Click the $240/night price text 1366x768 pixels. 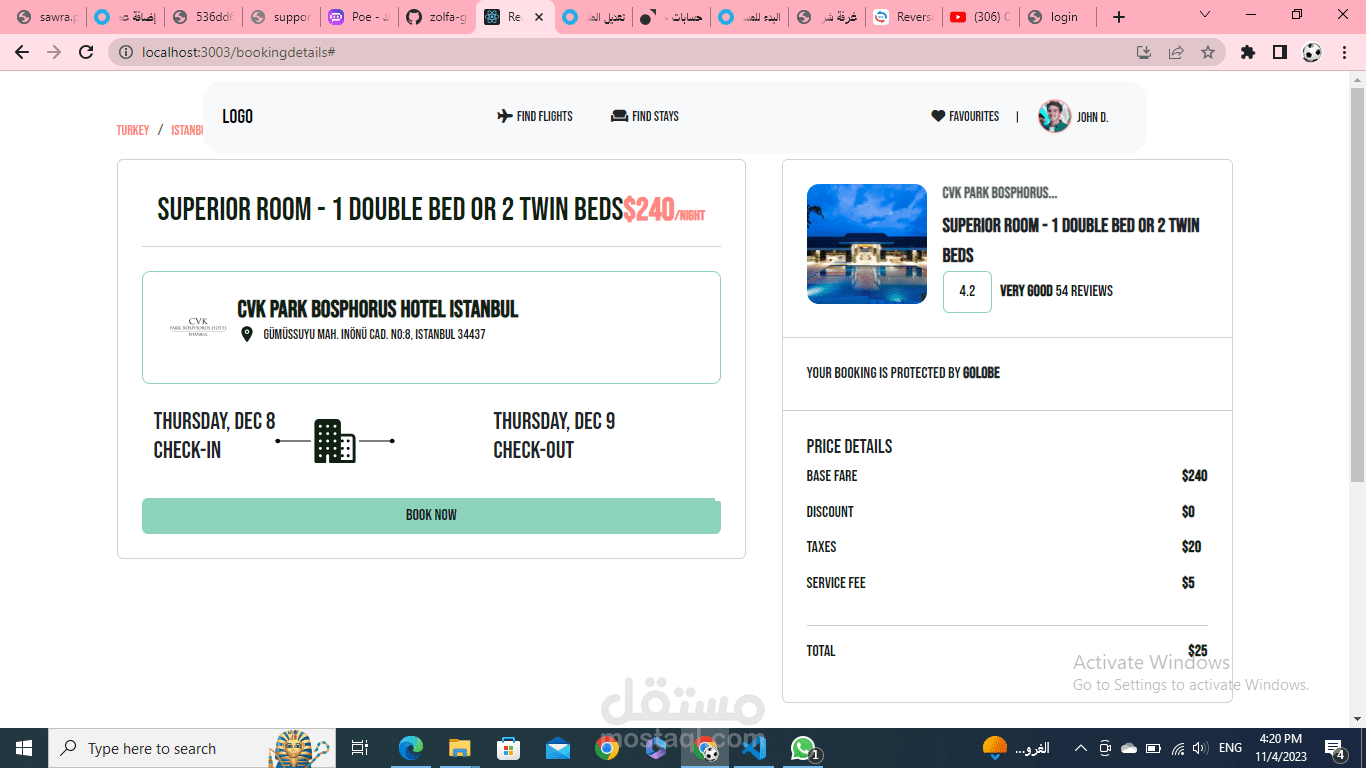click(664, 210)
